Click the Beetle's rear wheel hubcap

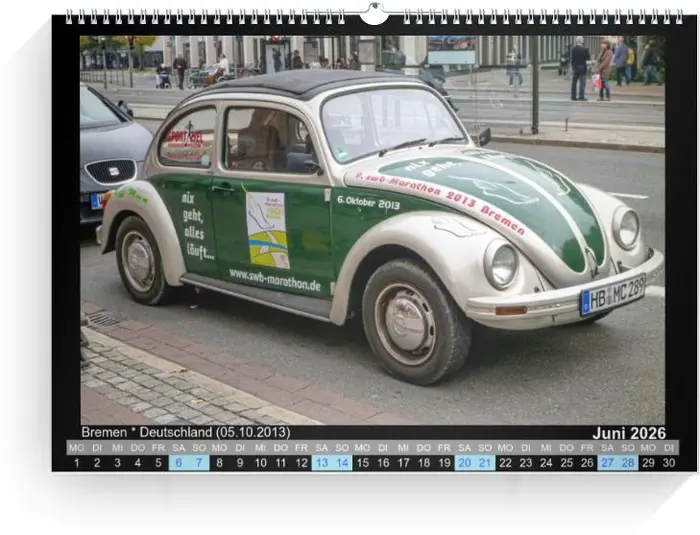(139, 261)
